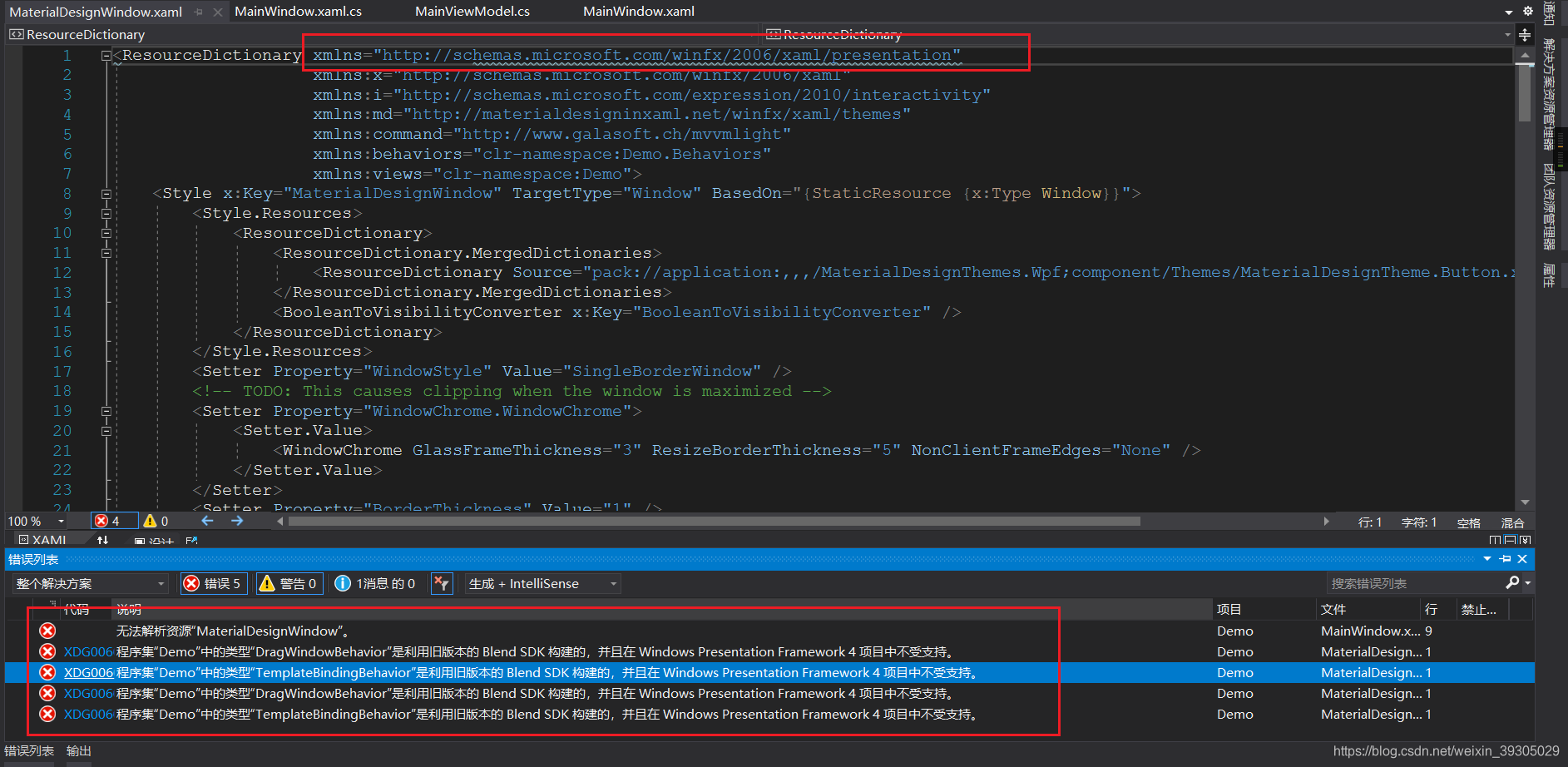Swap the XAML and design panes

pos(102,540)
